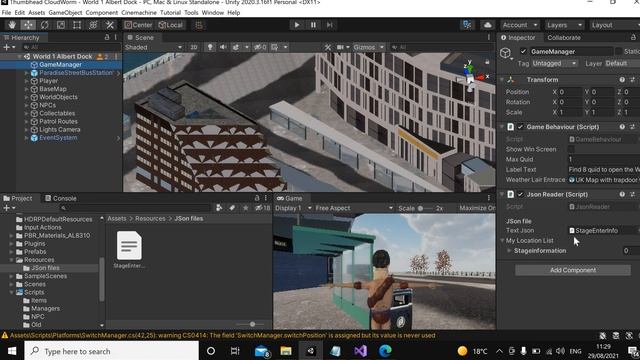Open Visual Studio from the taskbar
The height and width of the screenshot is (360, 640).
click(x=361, y=351)
